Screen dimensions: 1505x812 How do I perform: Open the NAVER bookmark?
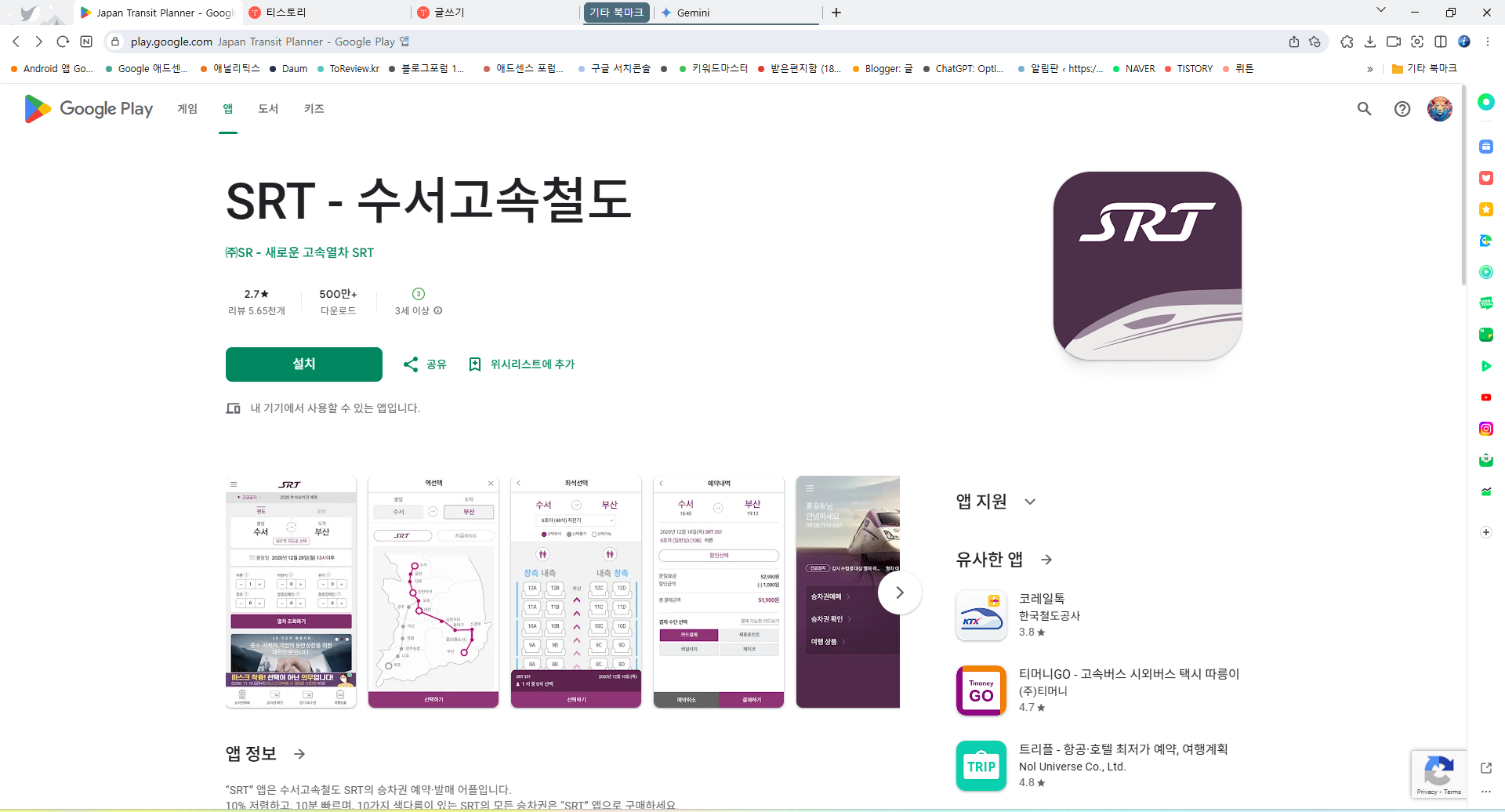1133,69
